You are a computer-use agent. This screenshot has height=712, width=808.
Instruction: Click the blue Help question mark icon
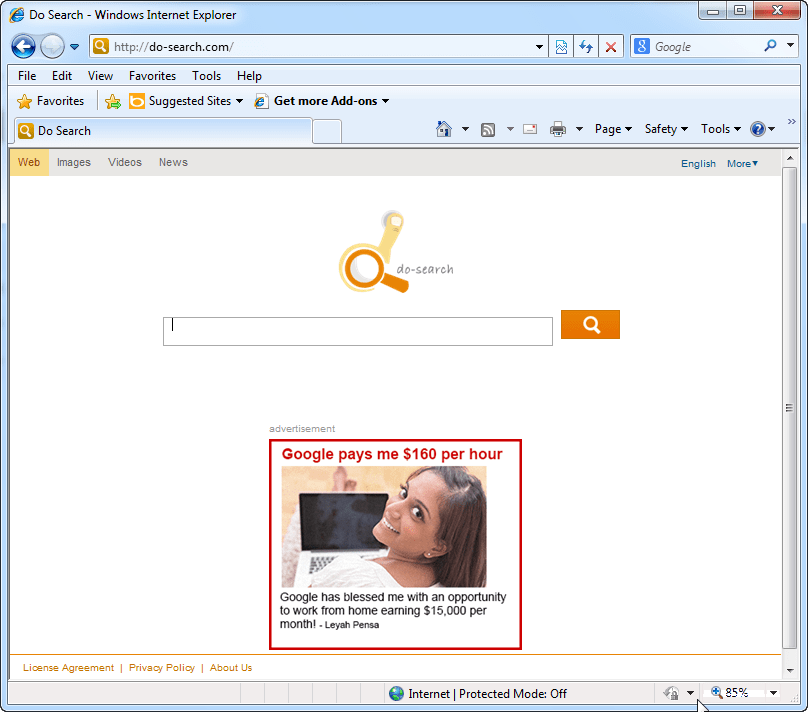click(x=758, y=129)
